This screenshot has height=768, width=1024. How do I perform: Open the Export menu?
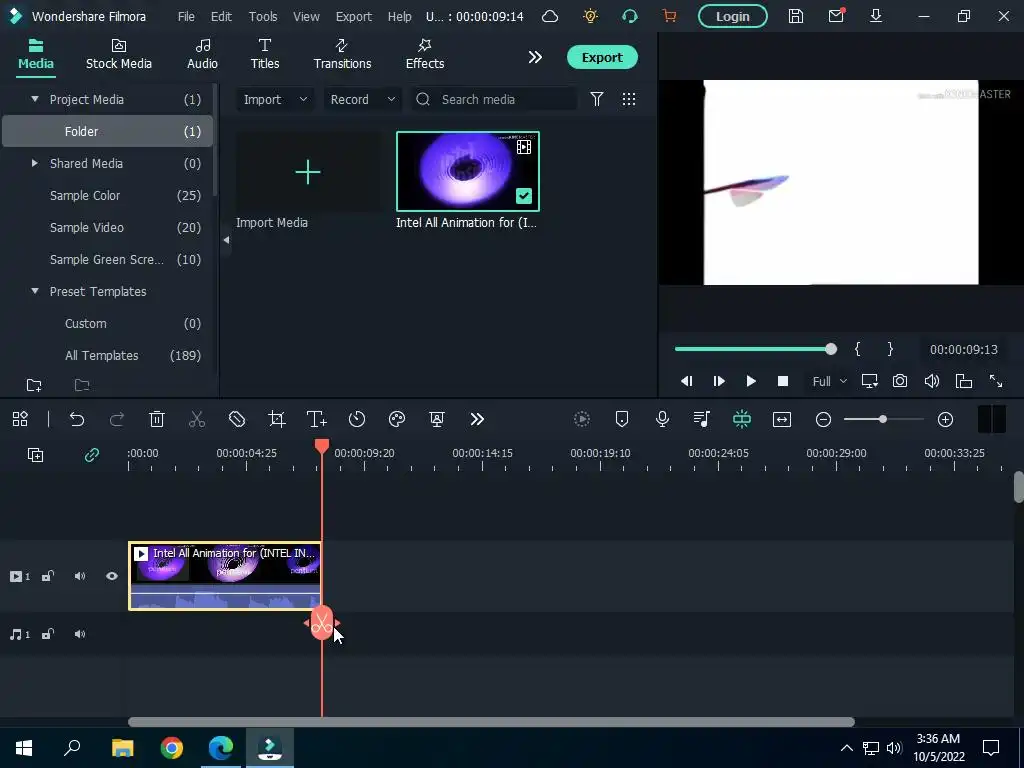pyautogui.click(x=353, y=16)
